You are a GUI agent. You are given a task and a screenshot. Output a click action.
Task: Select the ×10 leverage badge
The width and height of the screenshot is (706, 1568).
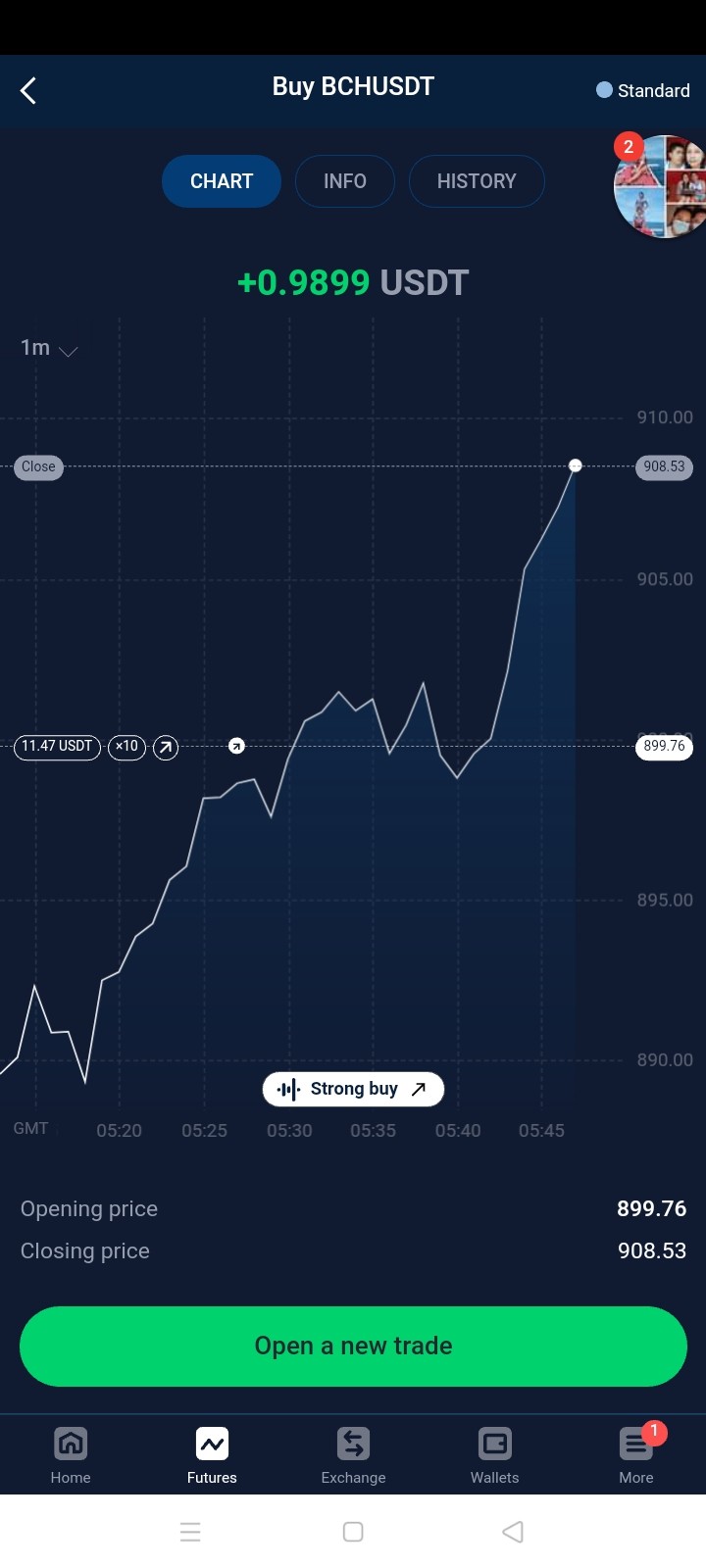[x=126, y=747]
